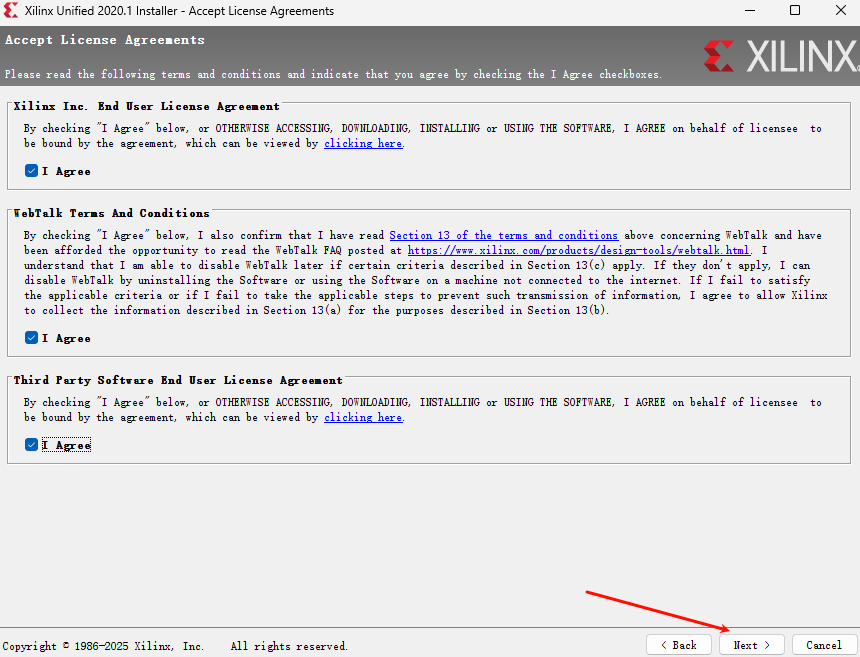
Task: Click the 'WebTalk Terms And Conditions' group heading
Action: tap(111, 213)
